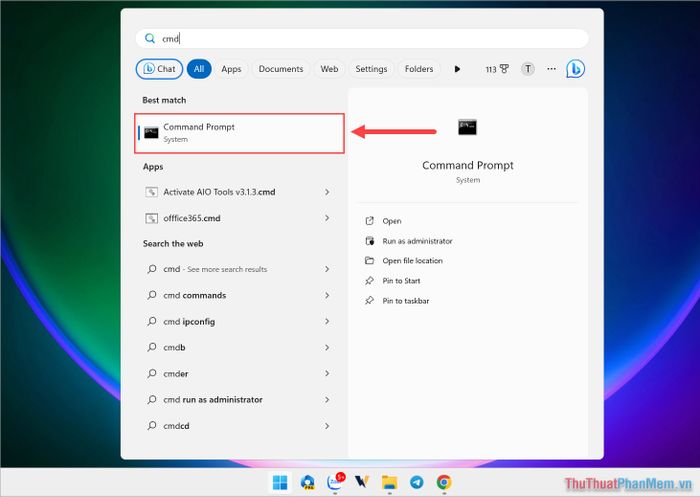Click the Run as administrator shield icon
Viewport: 700px width, 497px height.
coord(370,241)
